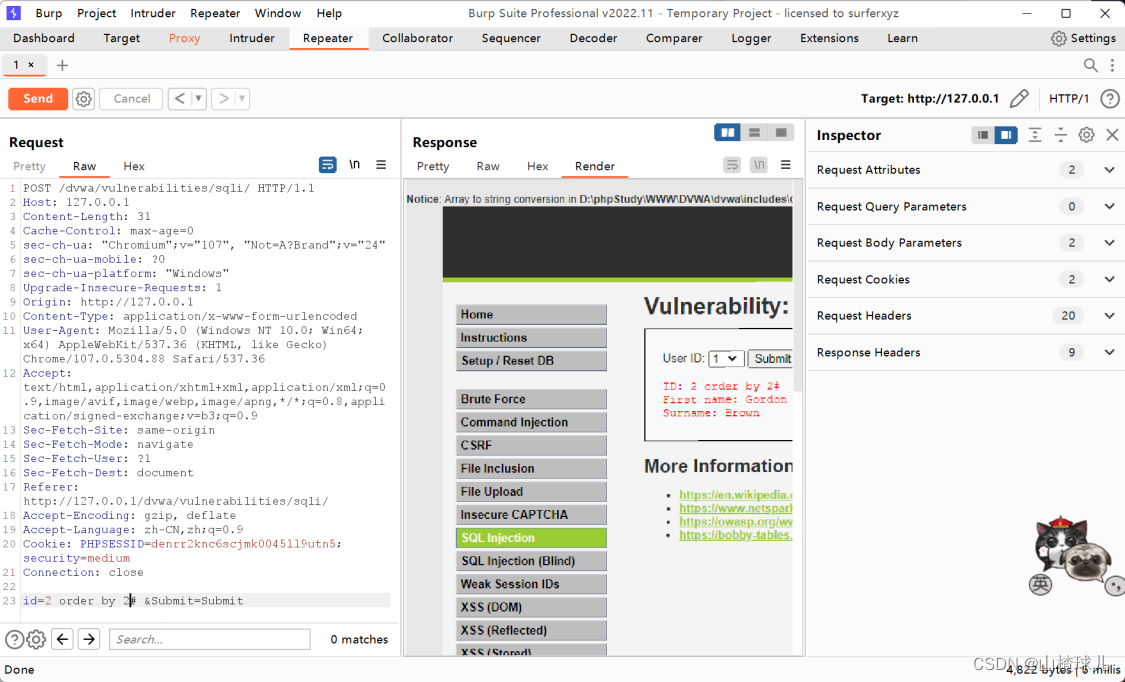Open search help question icon at bottom
1125x682 pixels.
[14, 639]
